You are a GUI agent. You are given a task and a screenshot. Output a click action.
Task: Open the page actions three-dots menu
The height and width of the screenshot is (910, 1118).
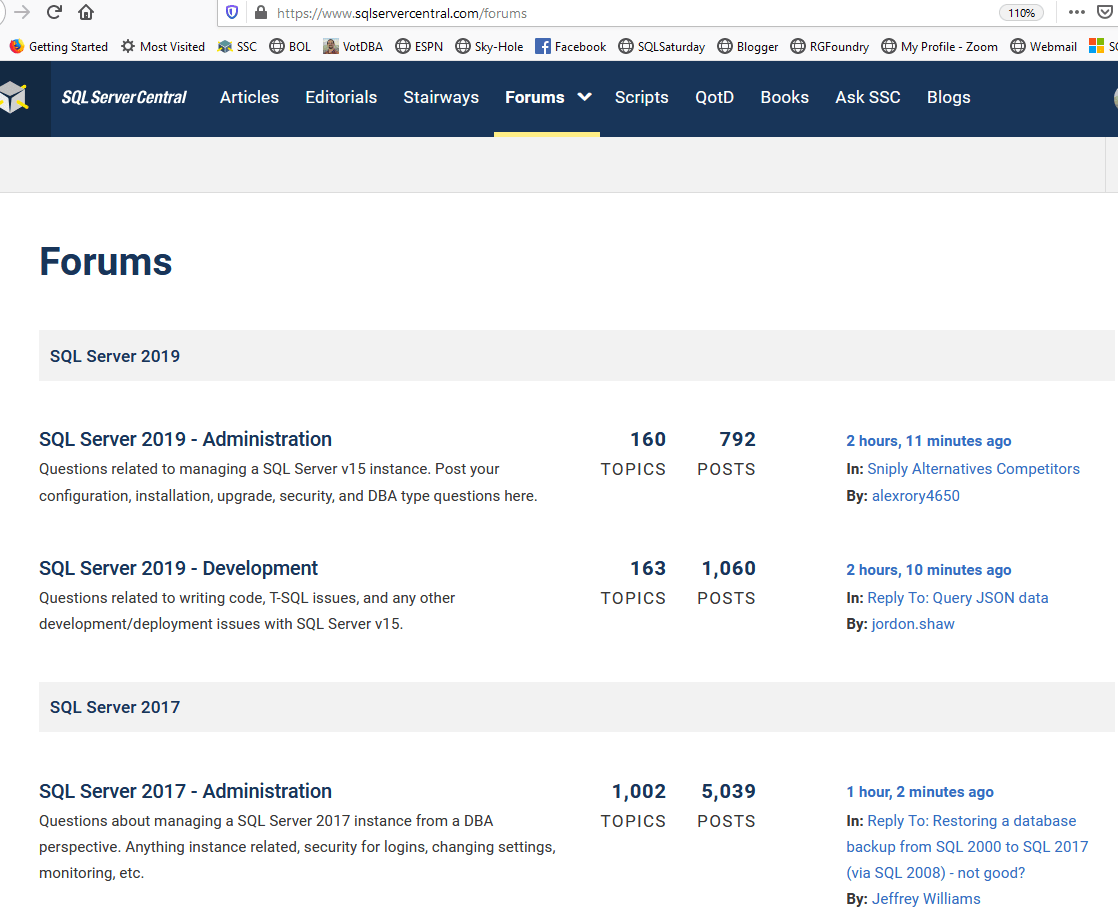point(1077,12)
